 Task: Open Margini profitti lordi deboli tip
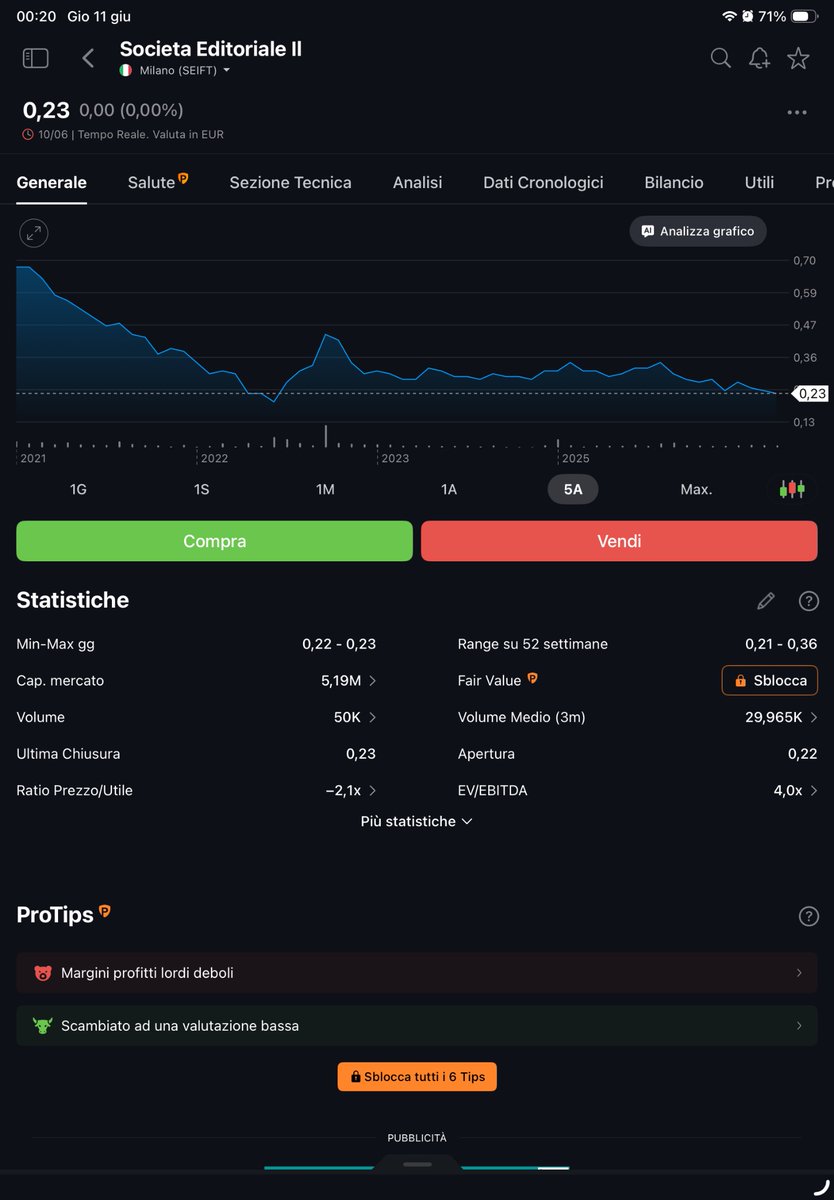(417, 973)
